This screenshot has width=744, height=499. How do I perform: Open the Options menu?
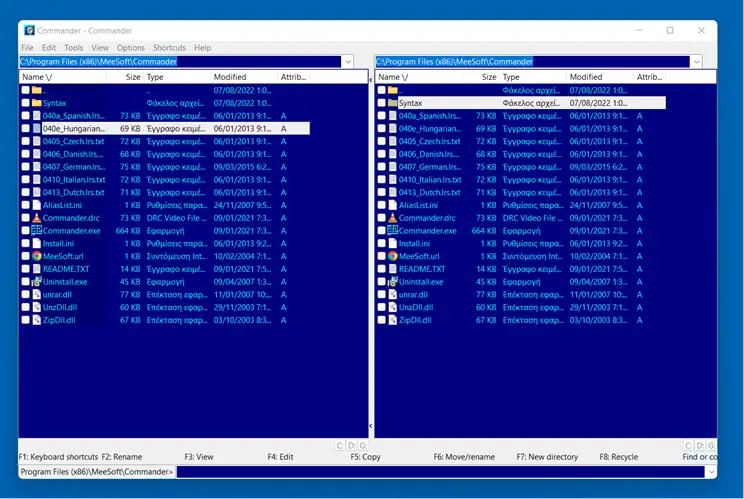tap(130, 48)
